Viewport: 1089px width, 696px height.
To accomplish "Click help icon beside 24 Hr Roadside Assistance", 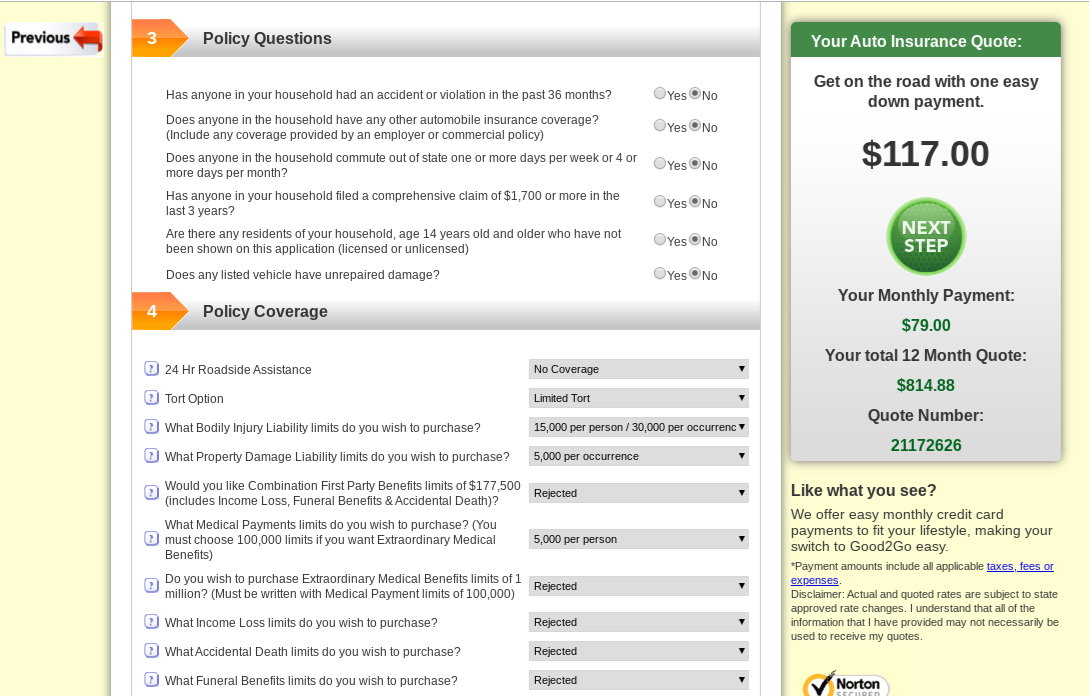I will tap(152, 369).
